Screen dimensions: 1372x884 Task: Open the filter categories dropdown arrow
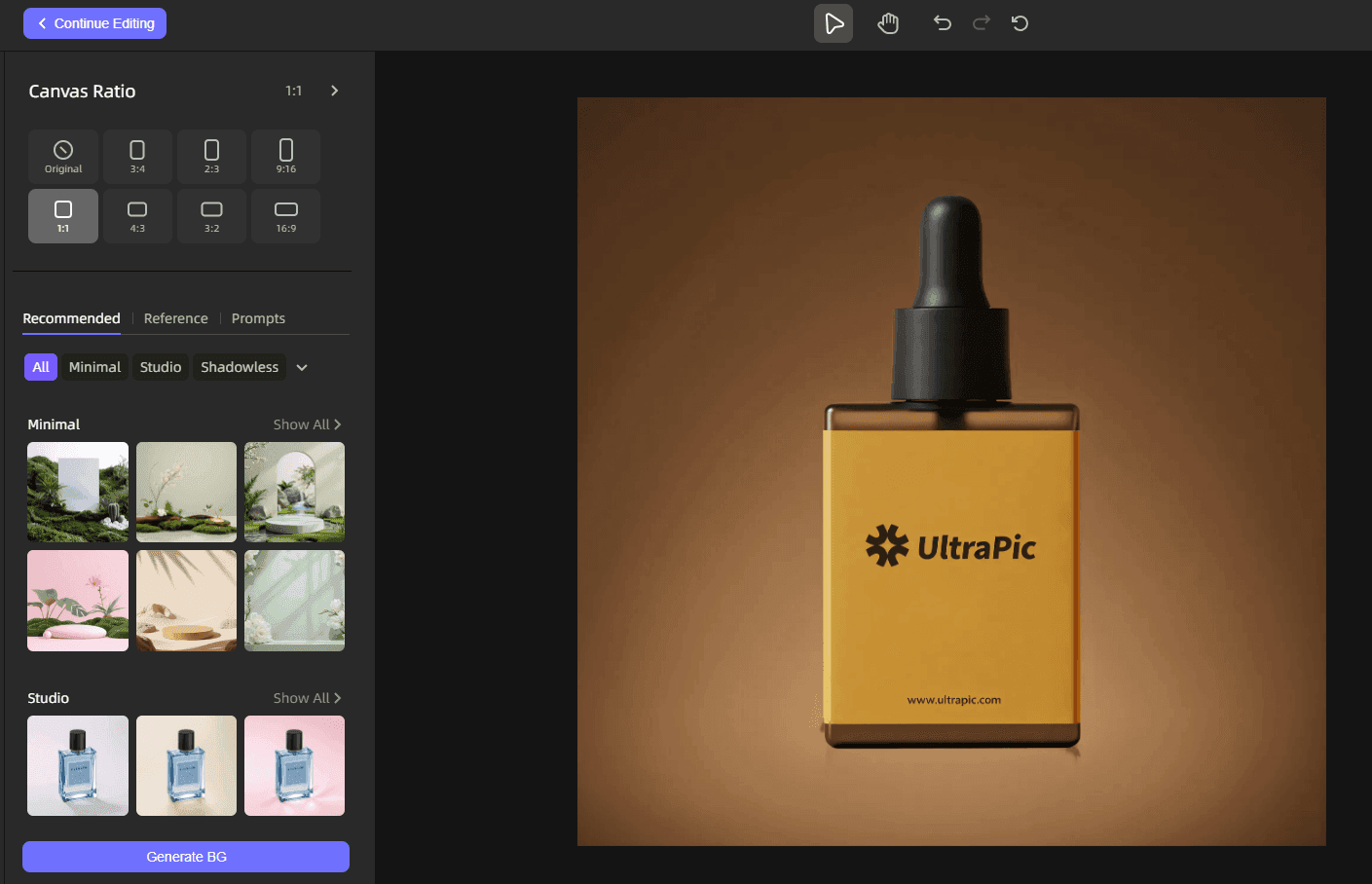point(302,367)
